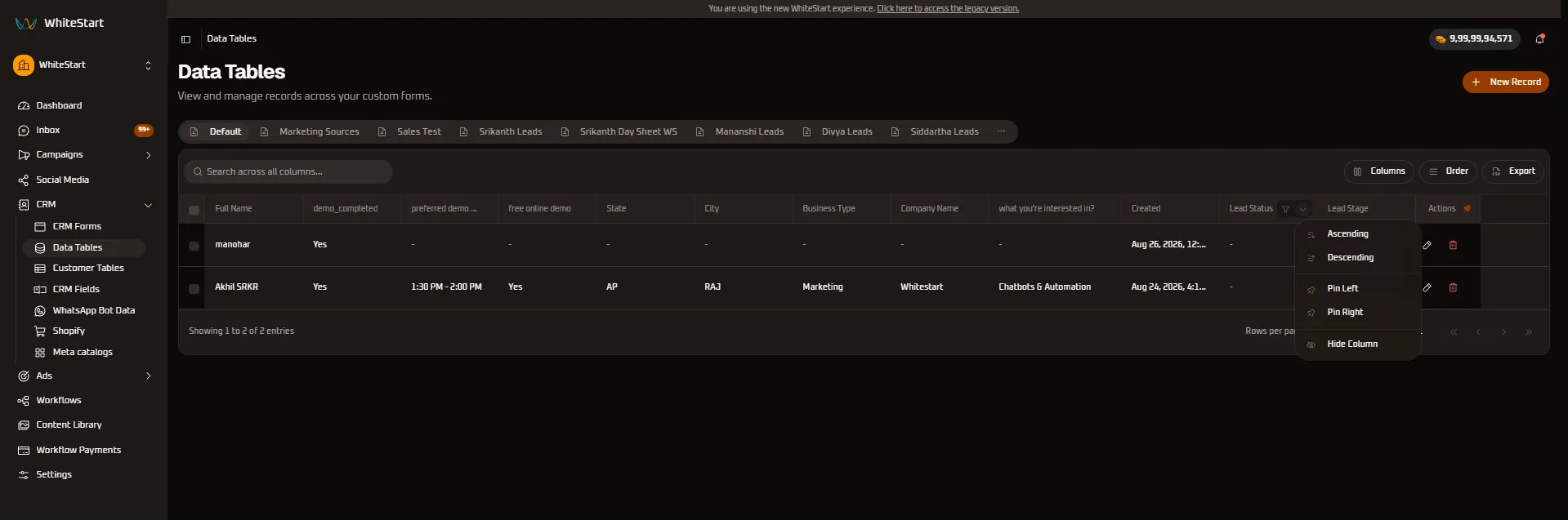The height and width of the screenshot is (520, 1568).
Task: Edit the Akhil SRKR record with pencil icon
Action: (x=1427, y=287)
